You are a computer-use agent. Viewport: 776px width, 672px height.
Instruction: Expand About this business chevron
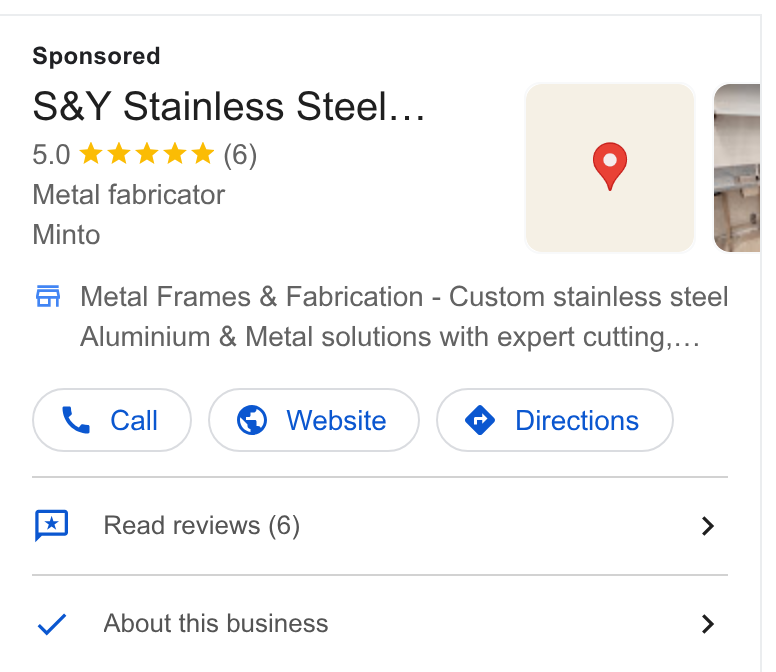coord(708,624)
